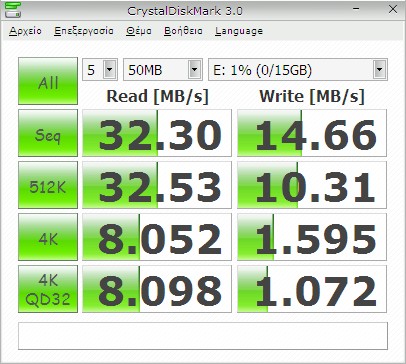Open the Αρχείο menu

pyautogui.click(x=25, y=31)
